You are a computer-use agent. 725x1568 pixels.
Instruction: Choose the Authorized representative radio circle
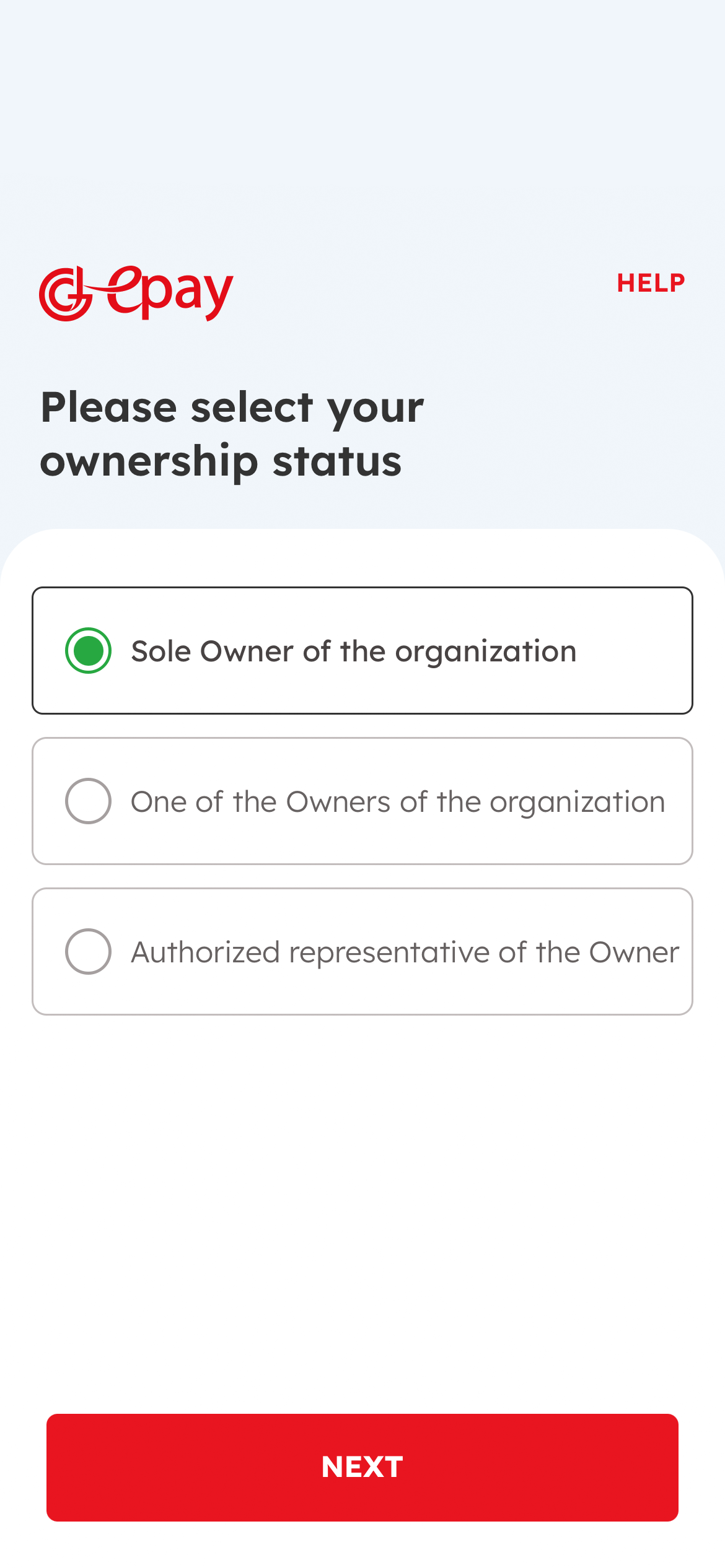[88, 951]
